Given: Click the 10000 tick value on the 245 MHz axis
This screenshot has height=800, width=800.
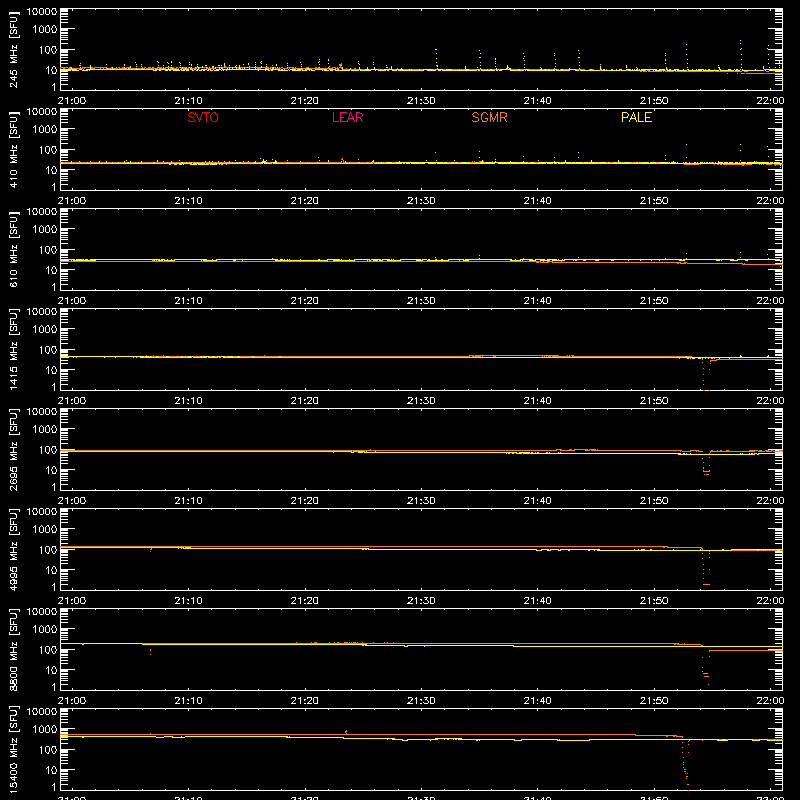Looking at the screenshot, I should point(42,12).
